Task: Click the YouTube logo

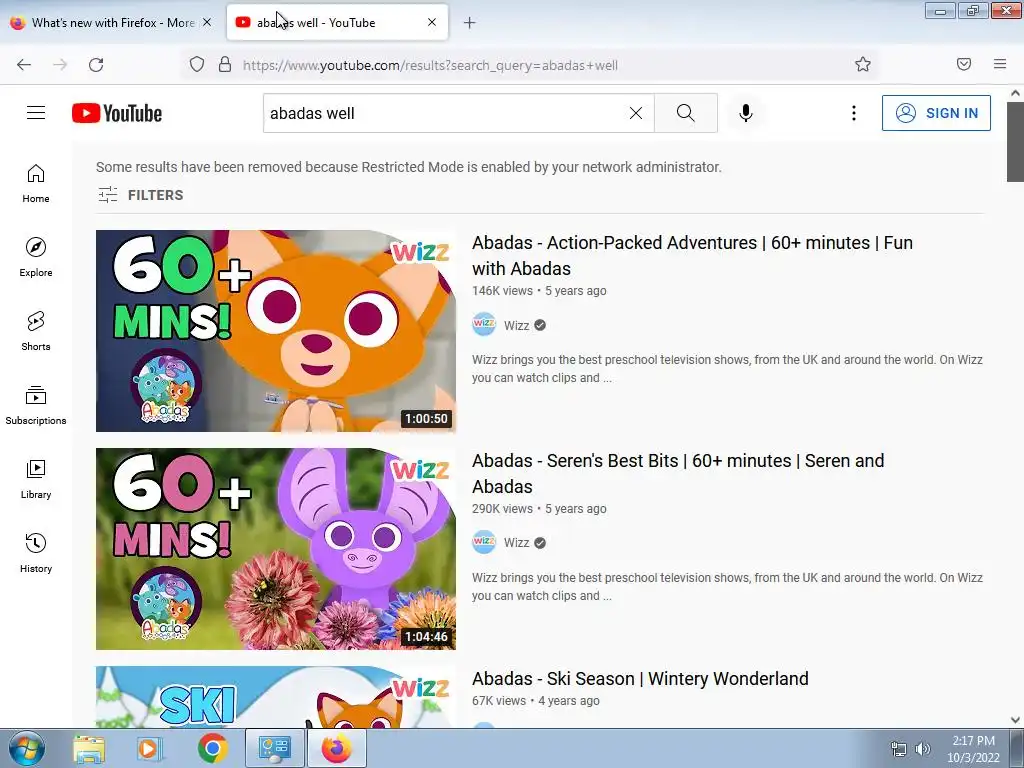Action: (117, 113)
